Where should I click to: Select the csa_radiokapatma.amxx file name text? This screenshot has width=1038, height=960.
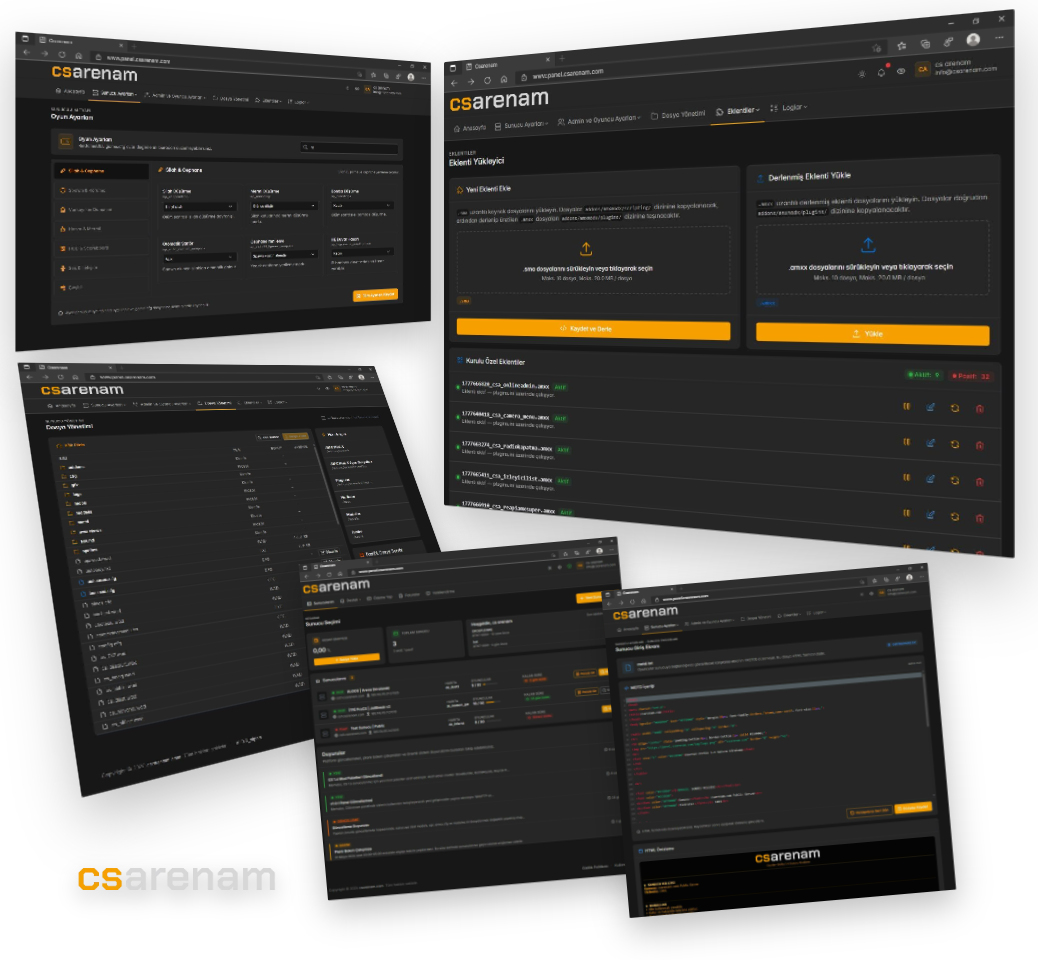[x=506, y=448]
